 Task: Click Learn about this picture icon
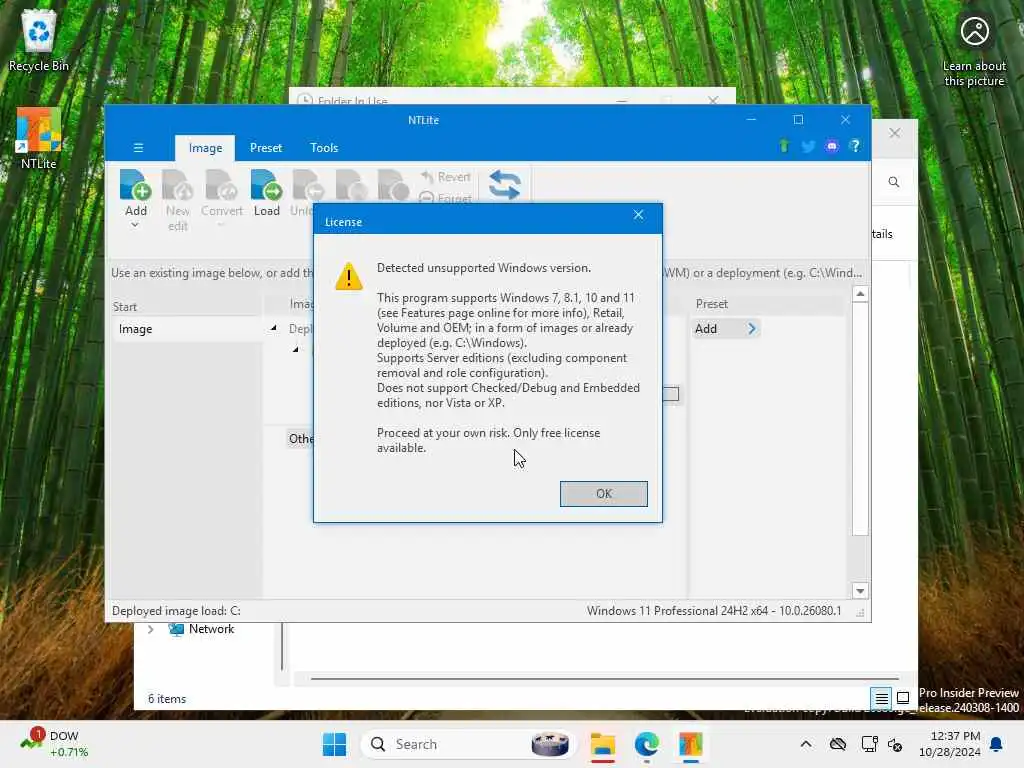coord(974,50)
